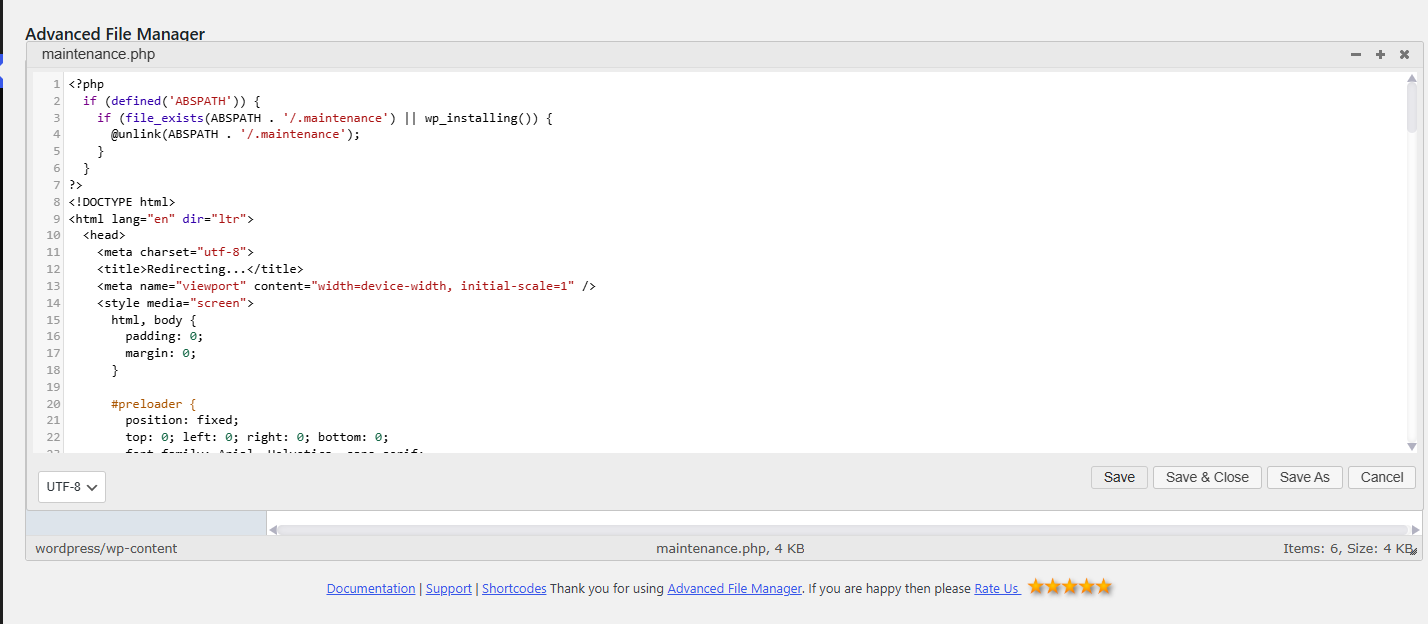Screen dimensions: 1428x624
Task: Click the resize grip in the bottom-right corner
Action: pos(1412,551)
